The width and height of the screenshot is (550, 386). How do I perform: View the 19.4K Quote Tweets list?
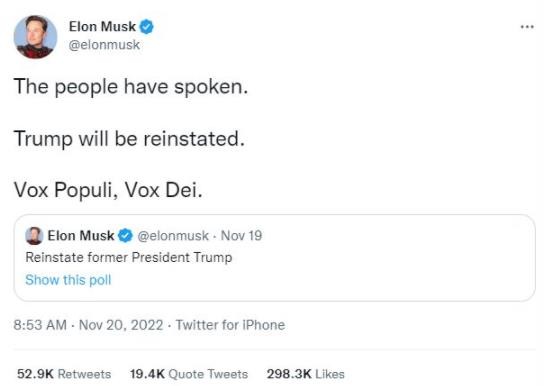tap(189, 374)
